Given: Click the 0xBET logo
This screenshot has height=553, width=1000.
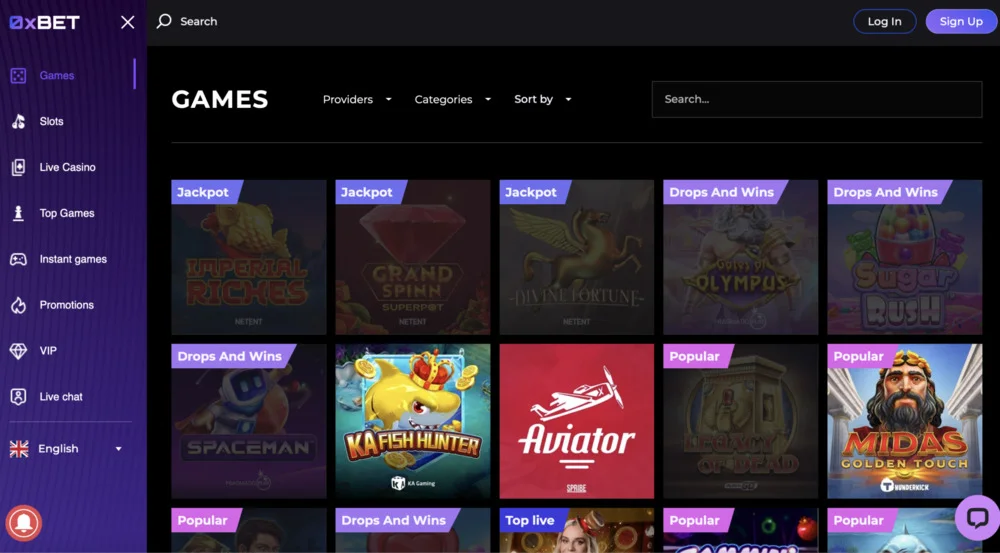Looking at the screenshot, I should point(44,22).
